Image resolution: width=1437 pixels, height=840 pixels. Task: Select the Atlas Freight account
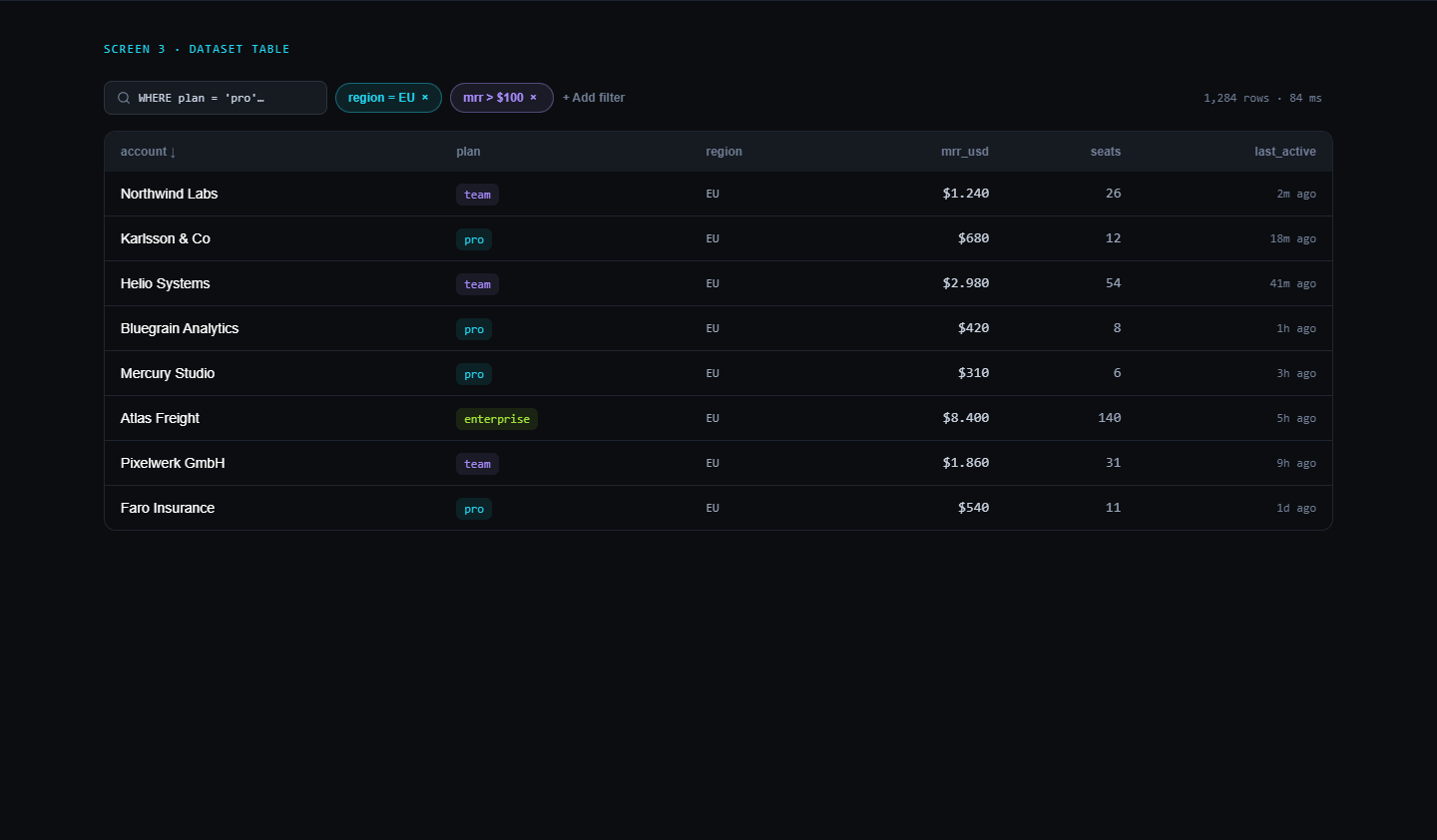click(160, 418)
